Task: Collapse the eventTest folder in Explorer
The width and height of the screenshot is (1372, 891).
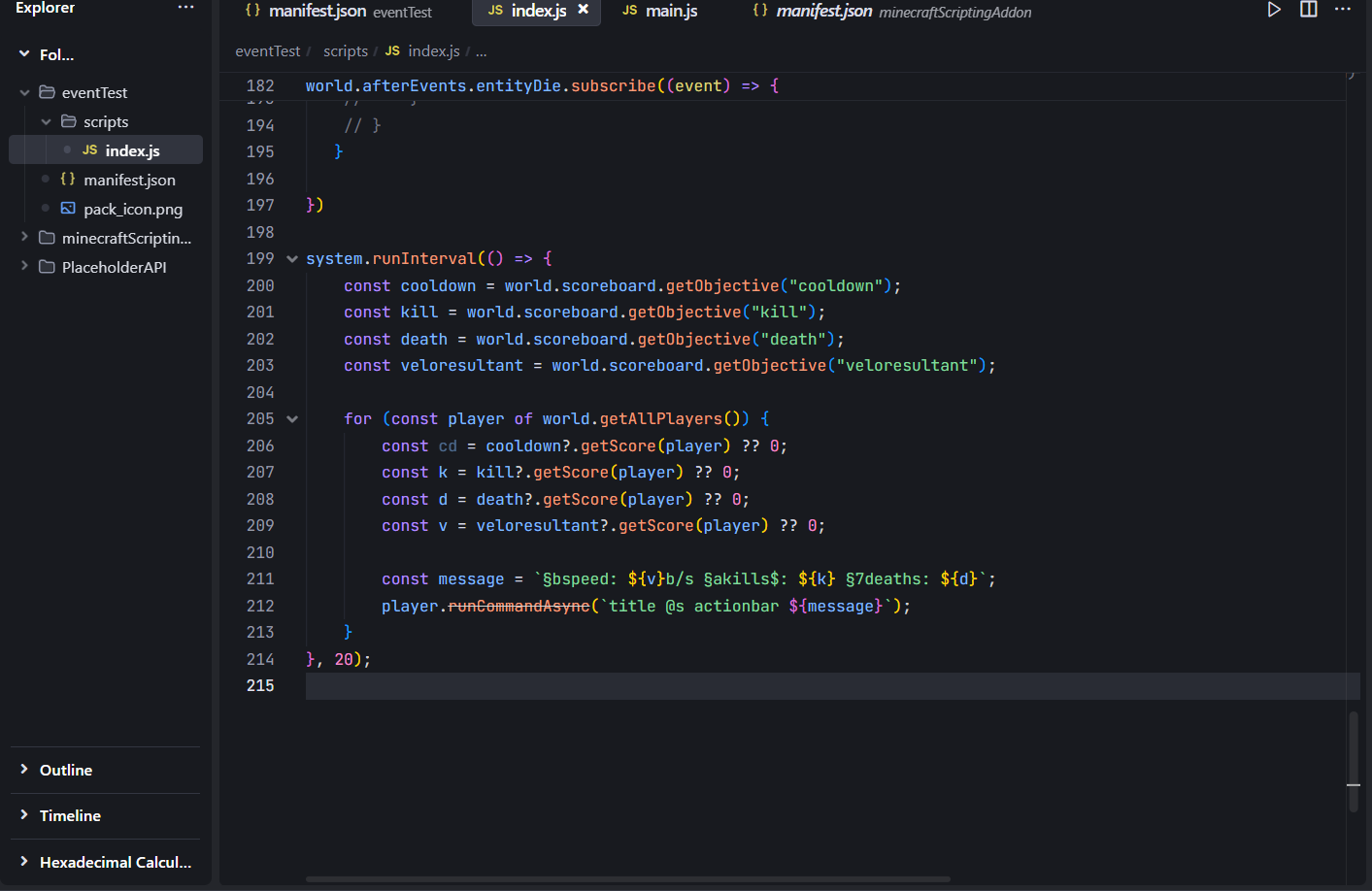Action: pyautogui.click(x=24, y=91)
